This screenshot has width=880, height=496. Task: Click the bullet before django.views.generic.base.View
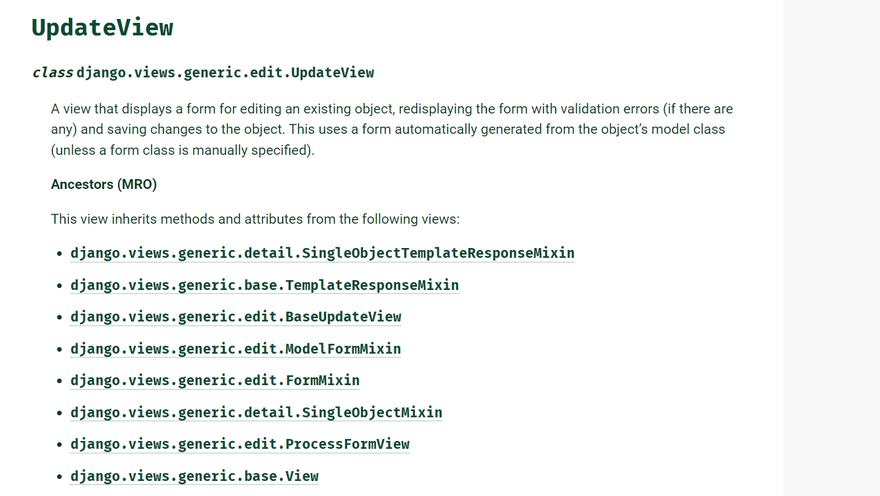(60, 477)
